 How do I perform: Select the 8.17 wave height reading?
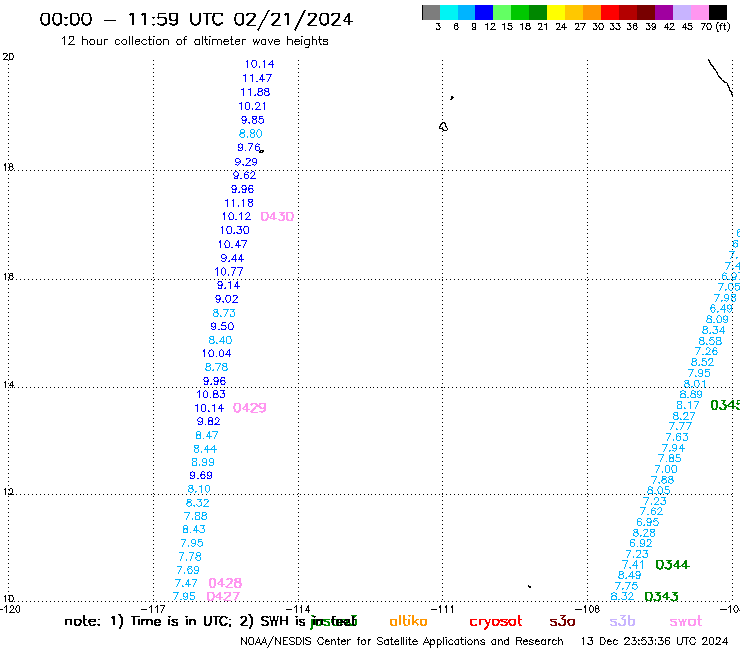tap(688, 405)
